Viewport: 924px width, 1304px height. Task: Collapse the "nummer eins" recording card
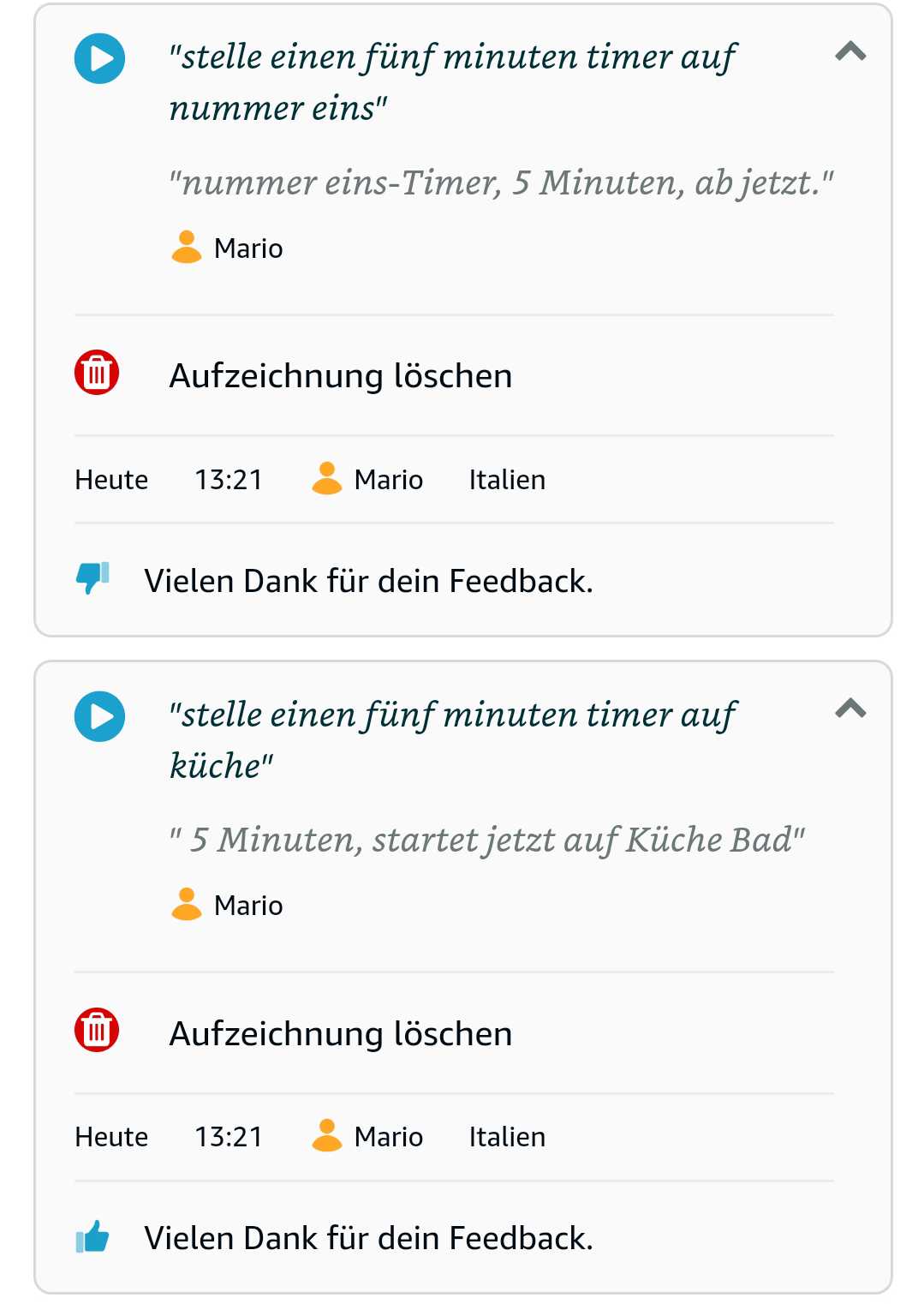tap(850, 52)
